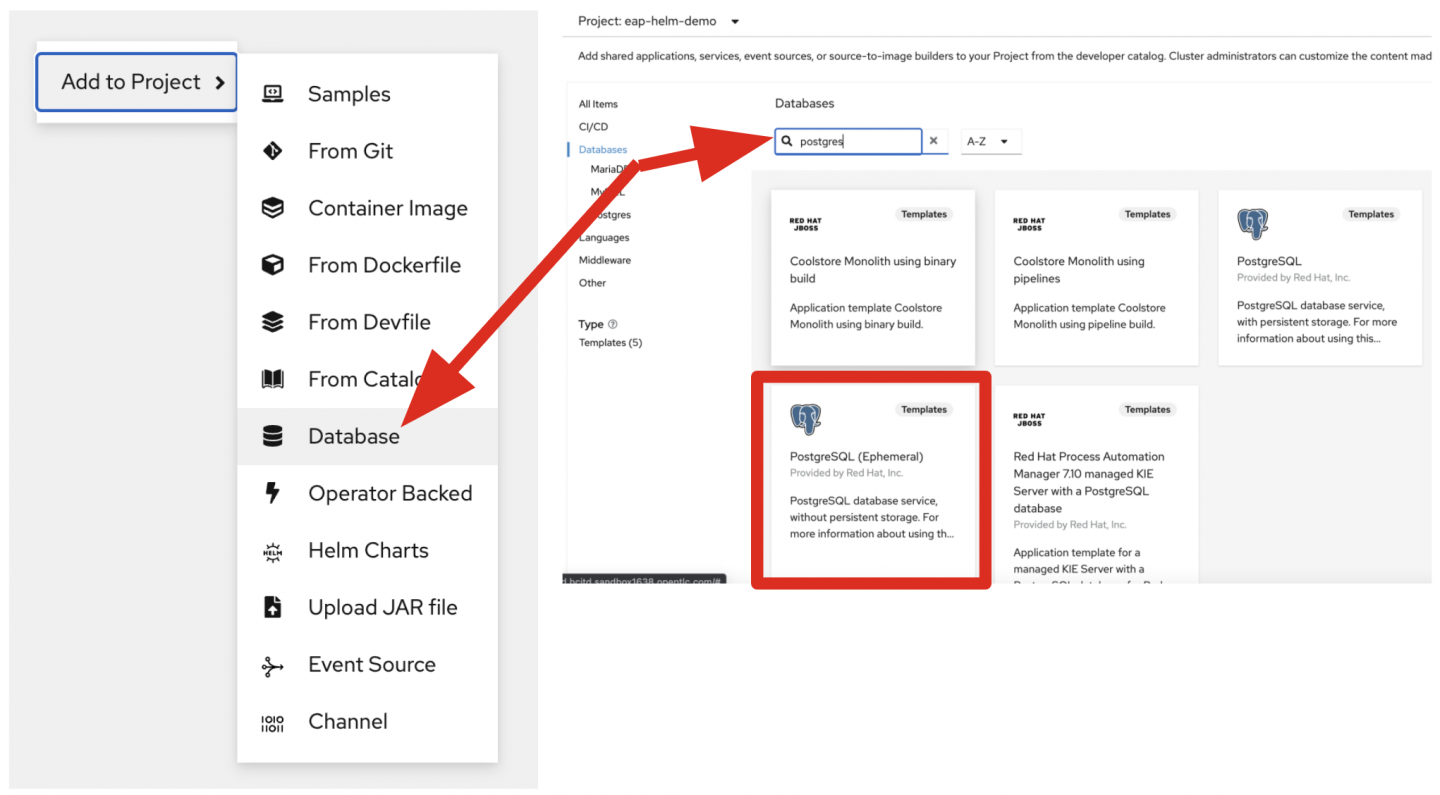
Task: Select the CI/CD category filter
Action: [593, 127]
